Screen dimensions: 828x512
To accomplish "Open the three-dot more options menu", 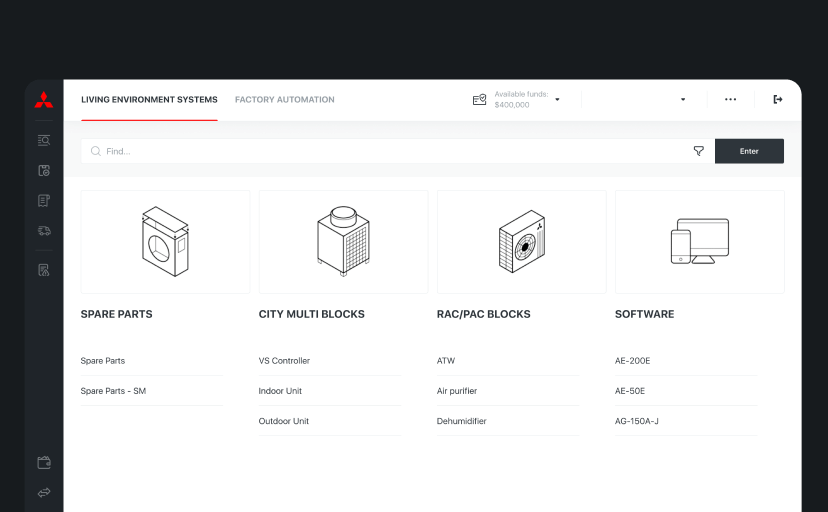I will point(731,100).
